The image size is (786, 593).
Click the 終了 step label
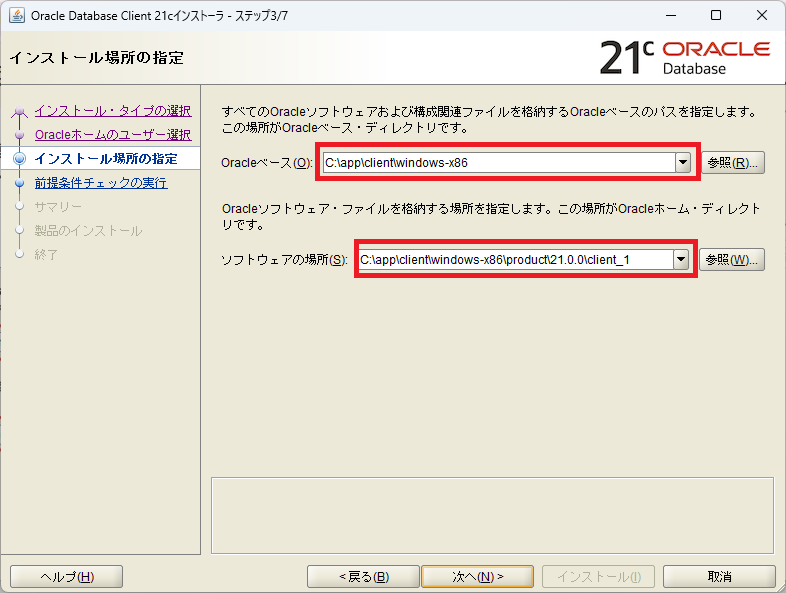(x=46, y=255)
